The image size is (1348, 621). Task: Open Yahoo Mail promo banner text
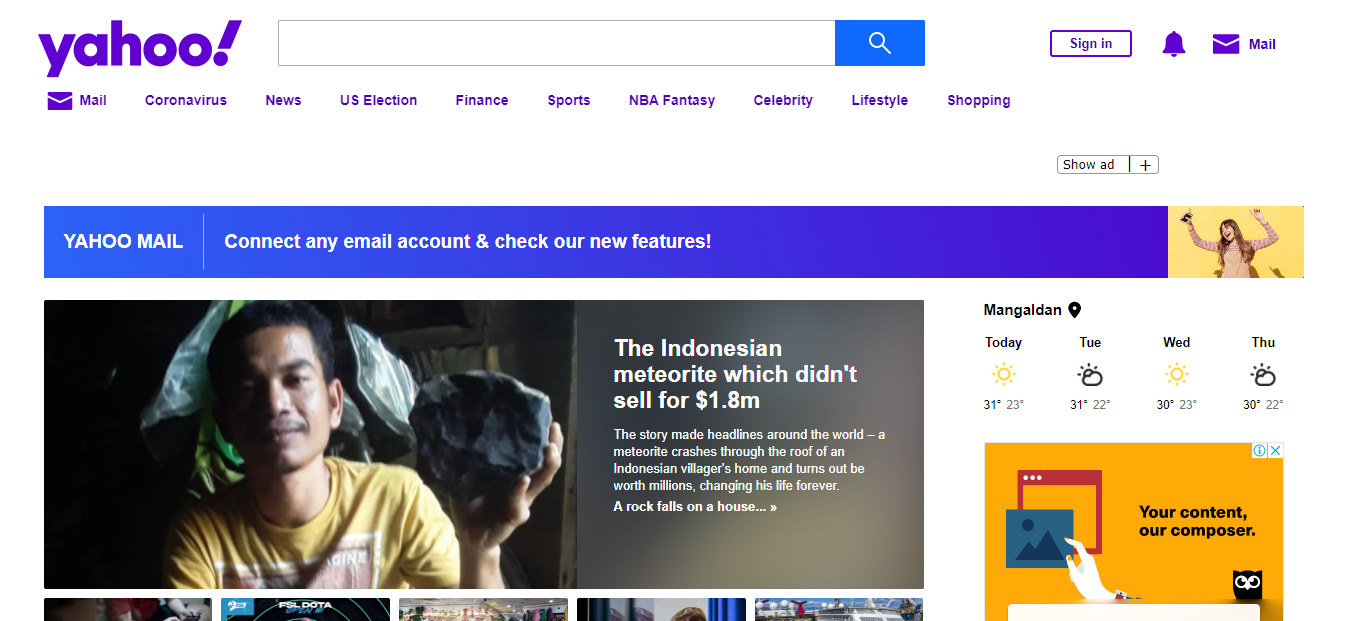[468, 241]
